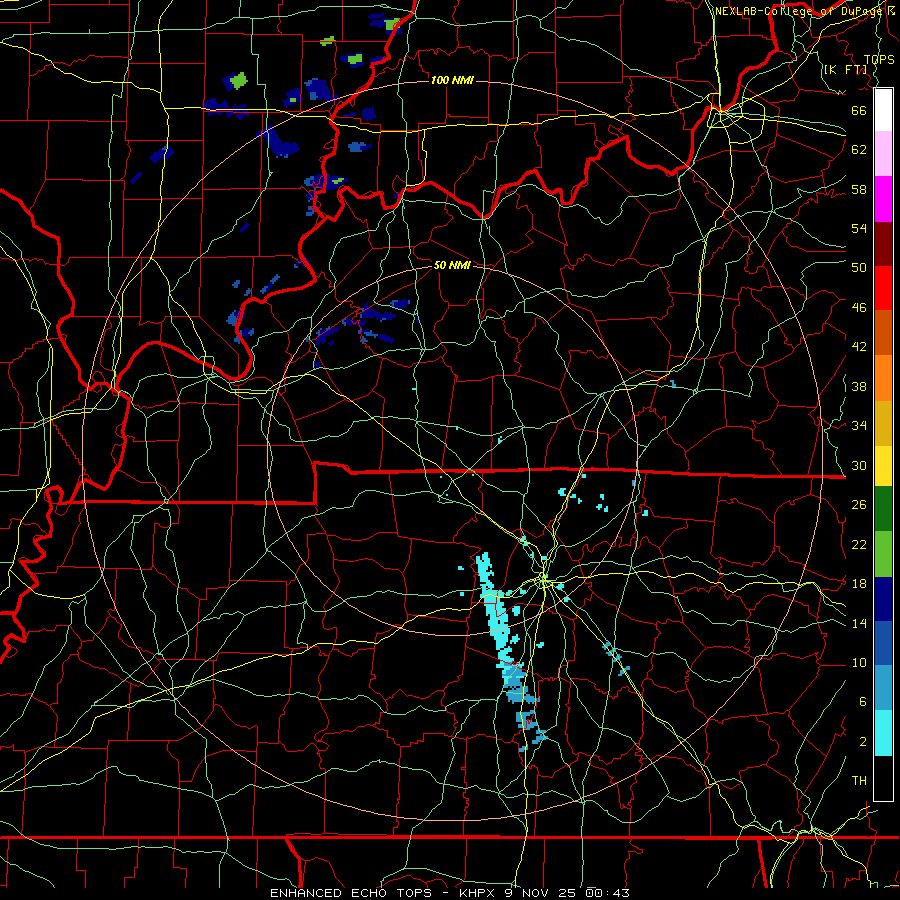Click the "54" legend value
The width and height of the screenshot is (900, 900).
tap(859, 228)
